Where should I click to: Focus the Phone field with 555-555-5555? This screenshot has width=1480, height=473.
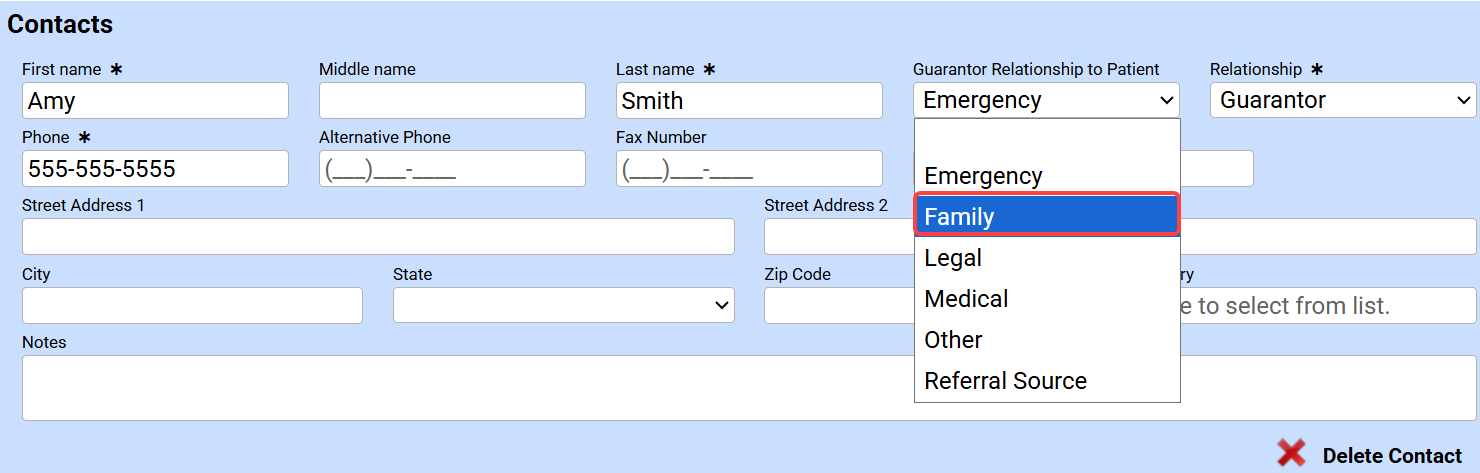[x=155, y=169]
